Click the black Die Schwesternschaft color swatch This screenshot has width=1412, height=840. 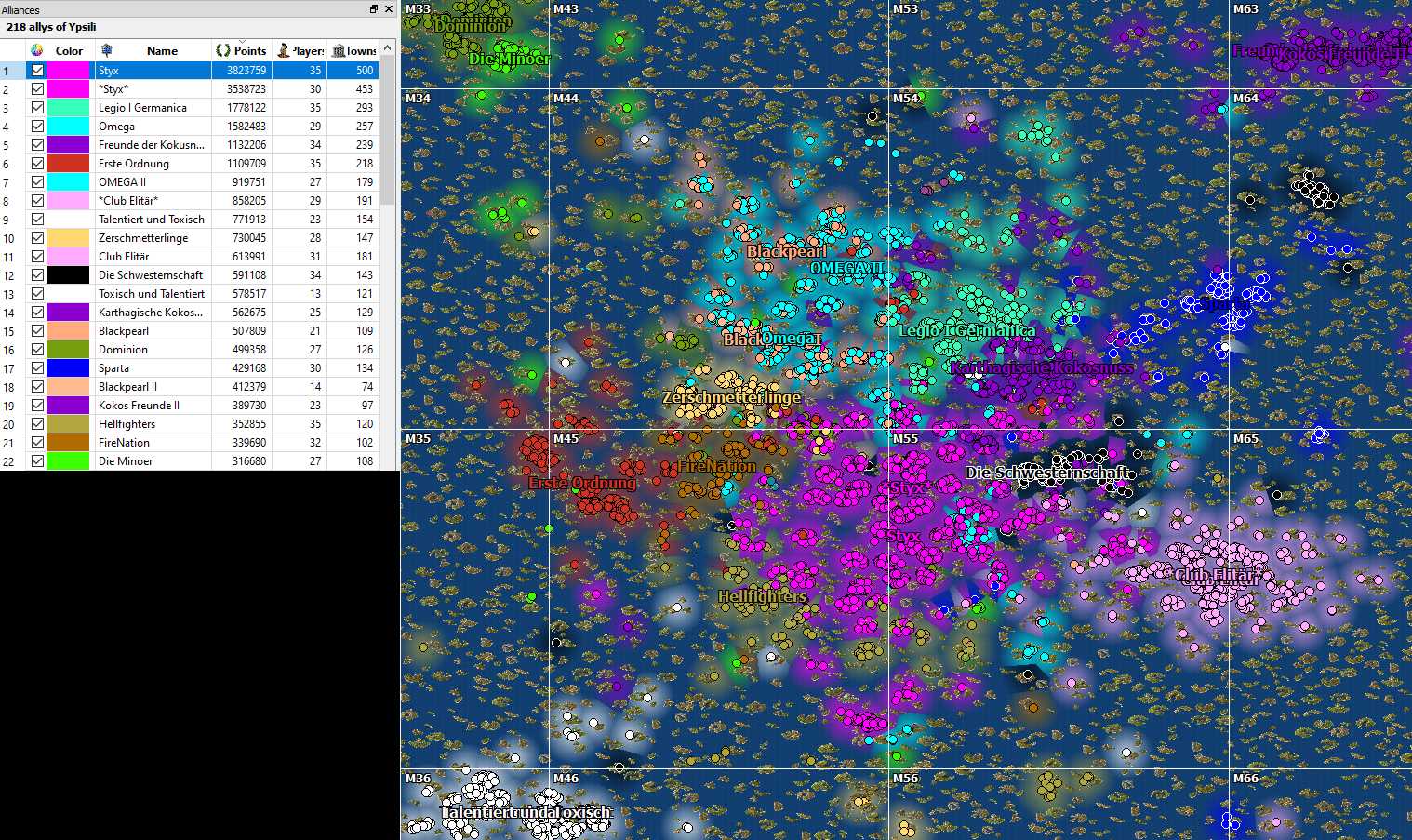click(68, 275)
